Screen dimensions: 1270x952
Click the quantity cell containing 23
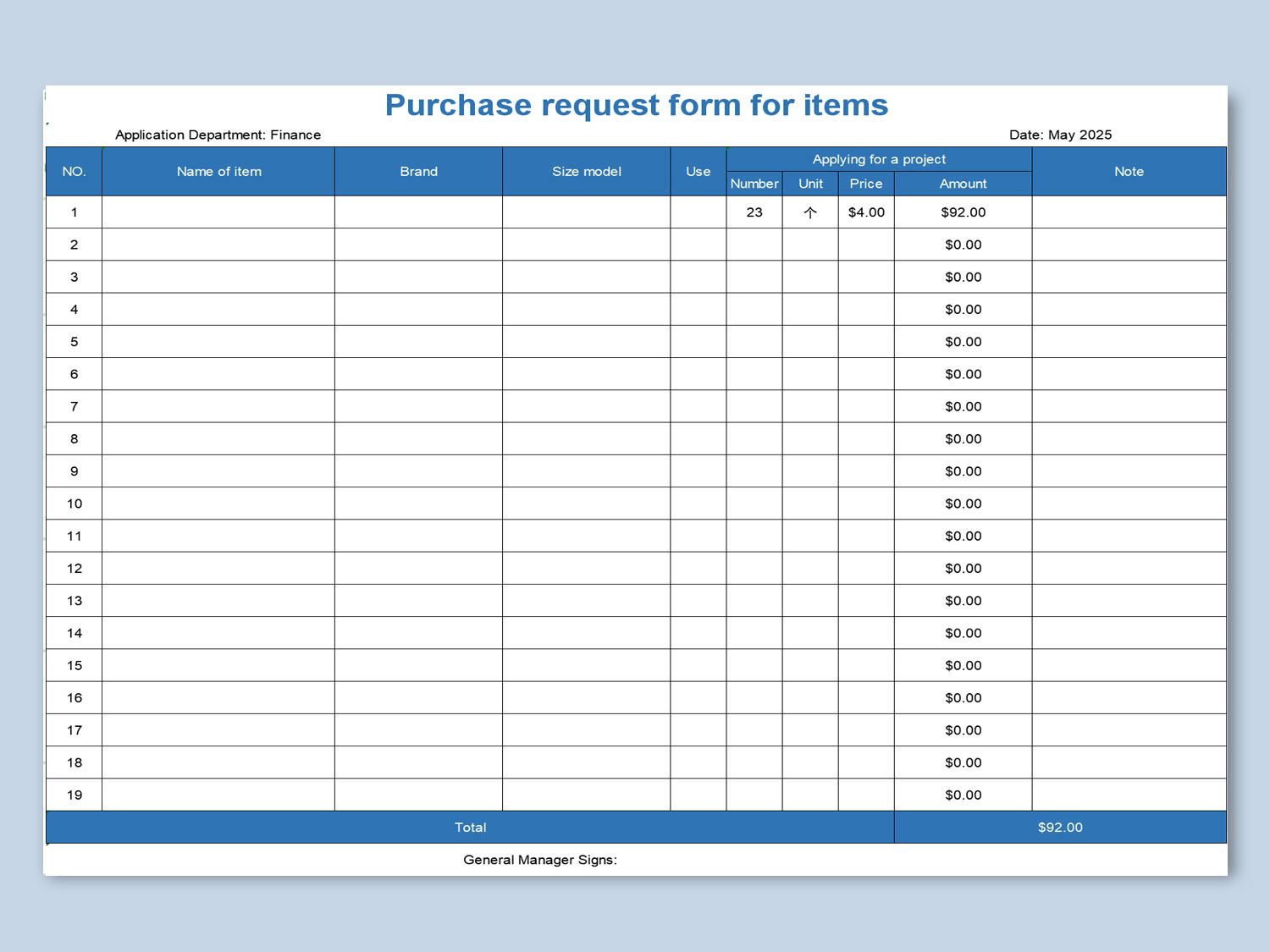(x=754, y=212)
